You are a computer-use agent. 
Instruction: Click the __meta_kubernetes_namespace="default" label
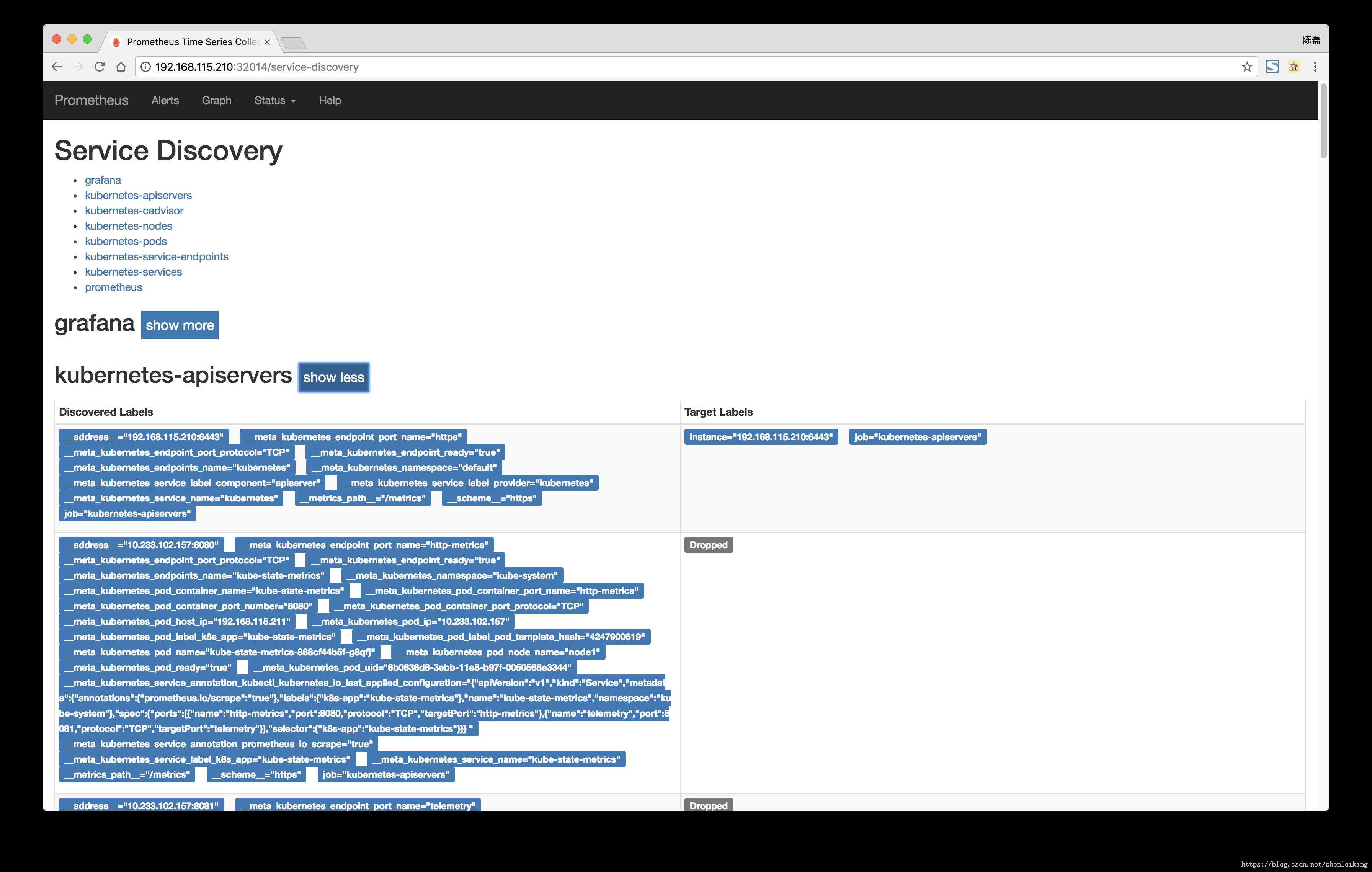click(404, 468)
